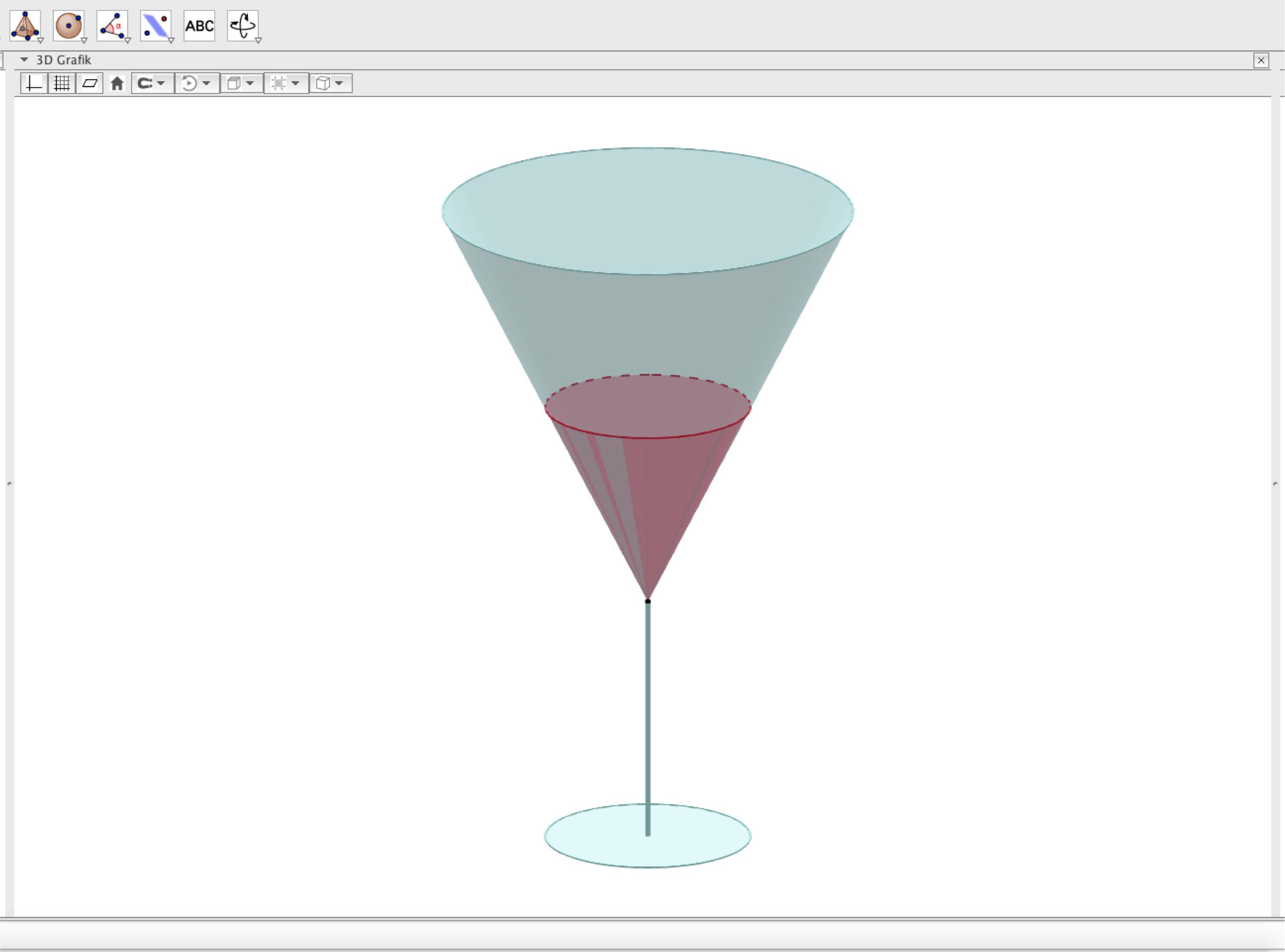Collapse the 3D Grafik style bar triangle

(24, 59)
